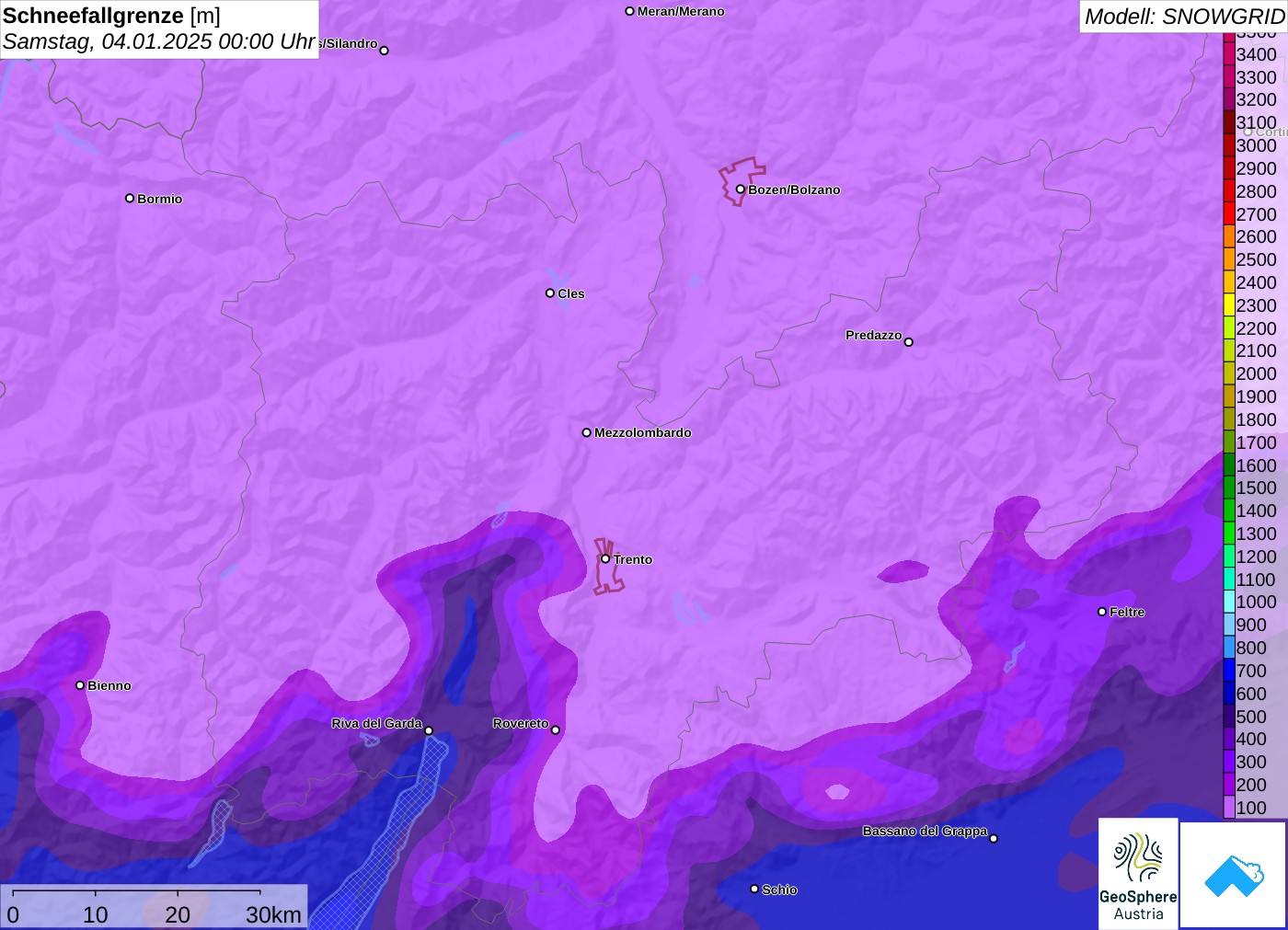Select the Bassano del Grappa marker
This screenshot has width=1288, height=930.
[994, 838]
